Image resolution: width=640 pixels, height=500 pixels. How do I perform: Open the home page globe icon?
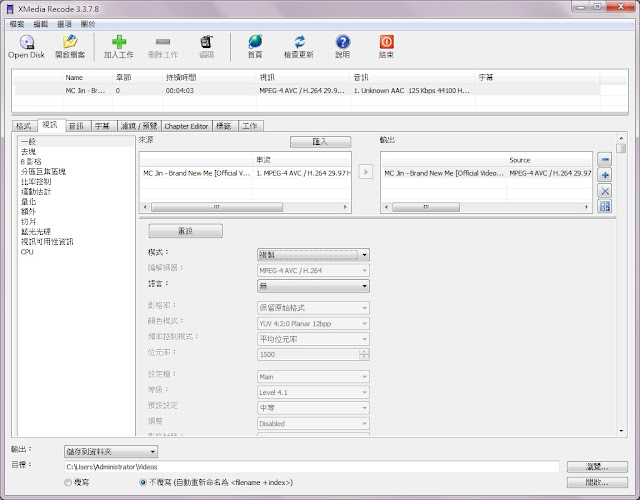(255, 42)
